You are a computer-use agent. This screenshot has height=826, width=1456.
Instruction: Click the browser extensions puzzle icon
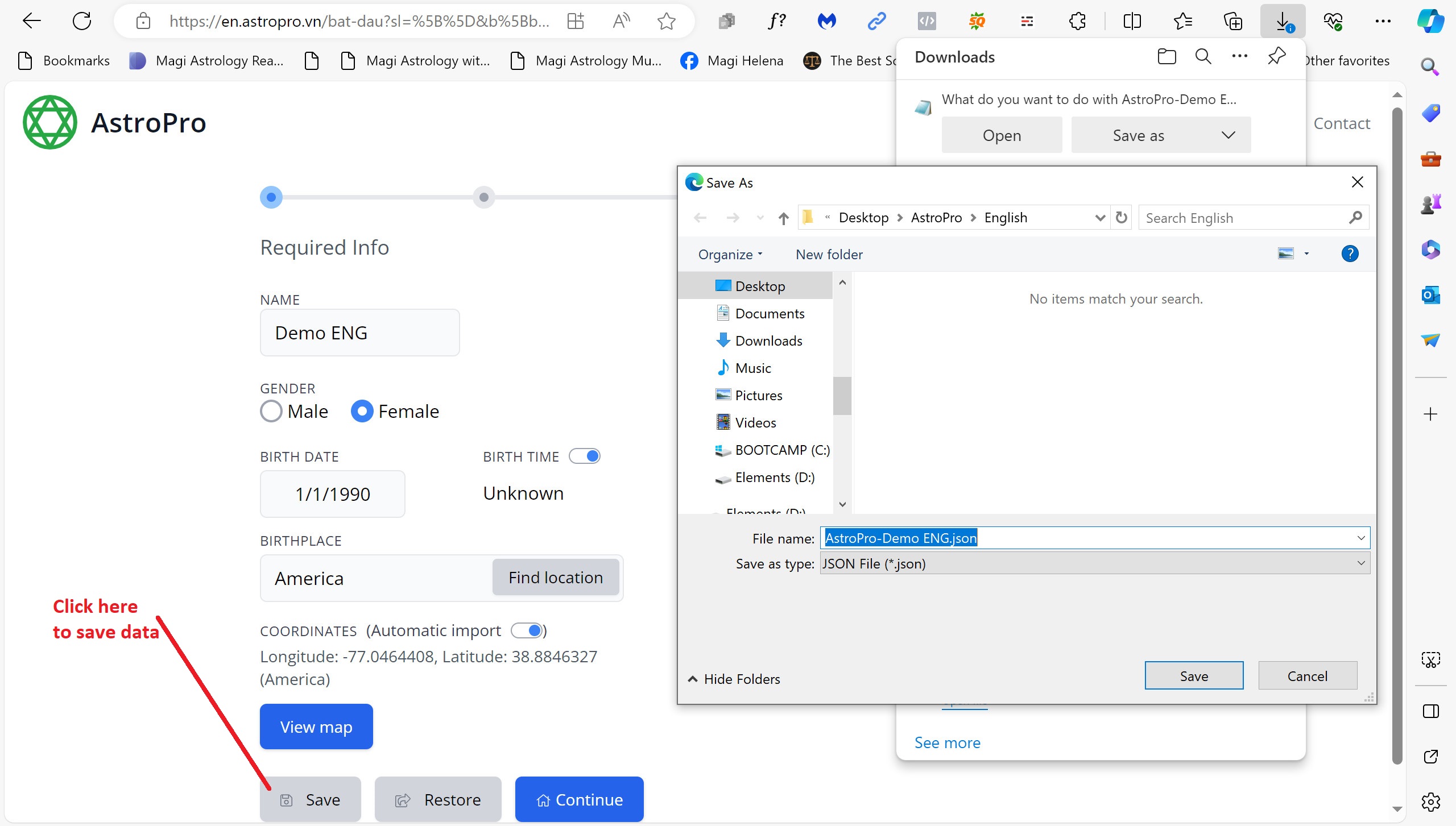1077,22
